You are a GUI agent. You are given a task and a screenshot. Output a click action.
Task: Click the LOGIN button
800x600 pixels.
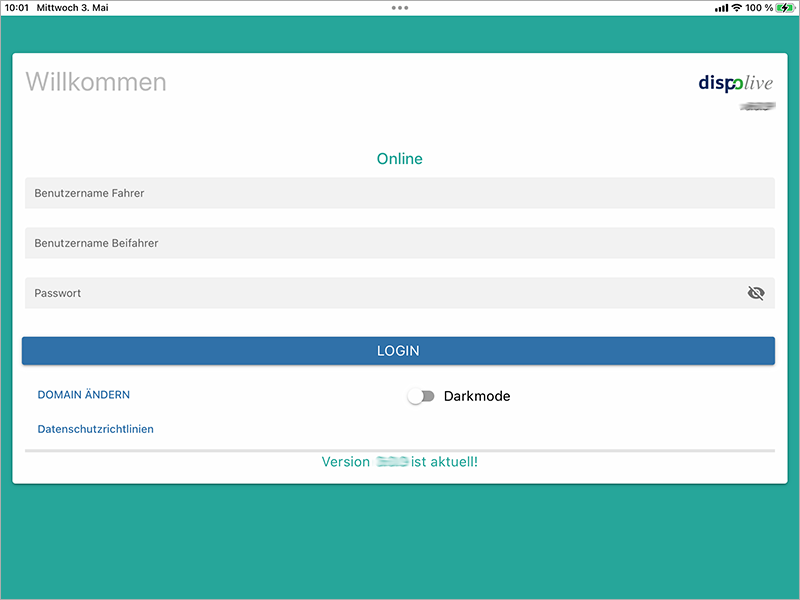(398, 351)
